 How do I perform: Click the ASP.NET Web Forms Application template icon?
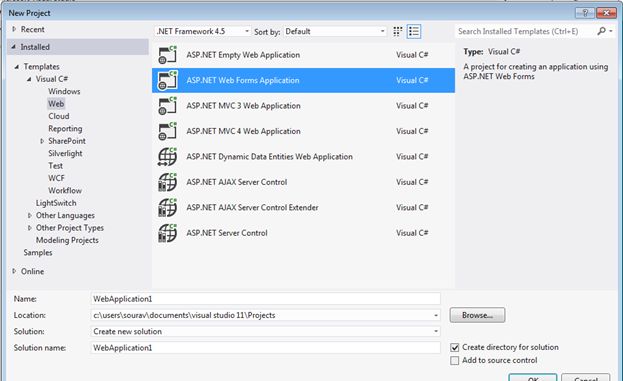tap(167, 80)
